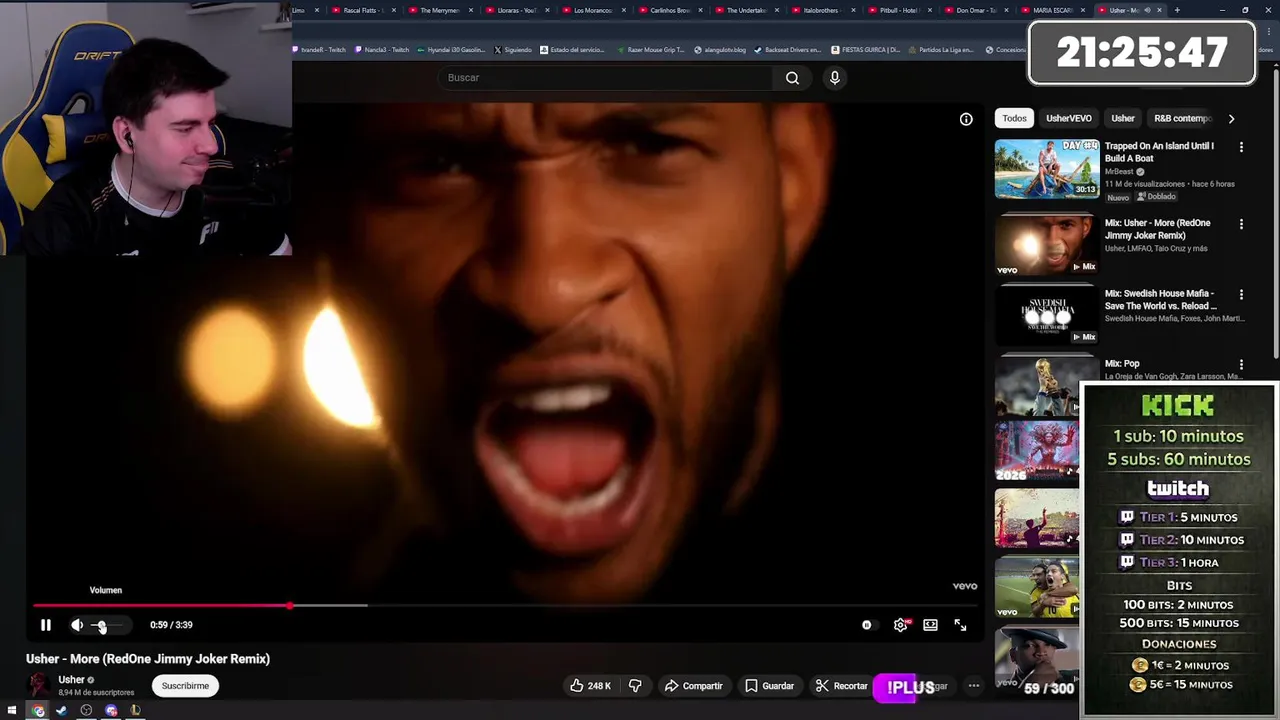Screen dimensions: 1280x720
Task: Open options menu for MrBeast video
Action: coord(1241,147)
